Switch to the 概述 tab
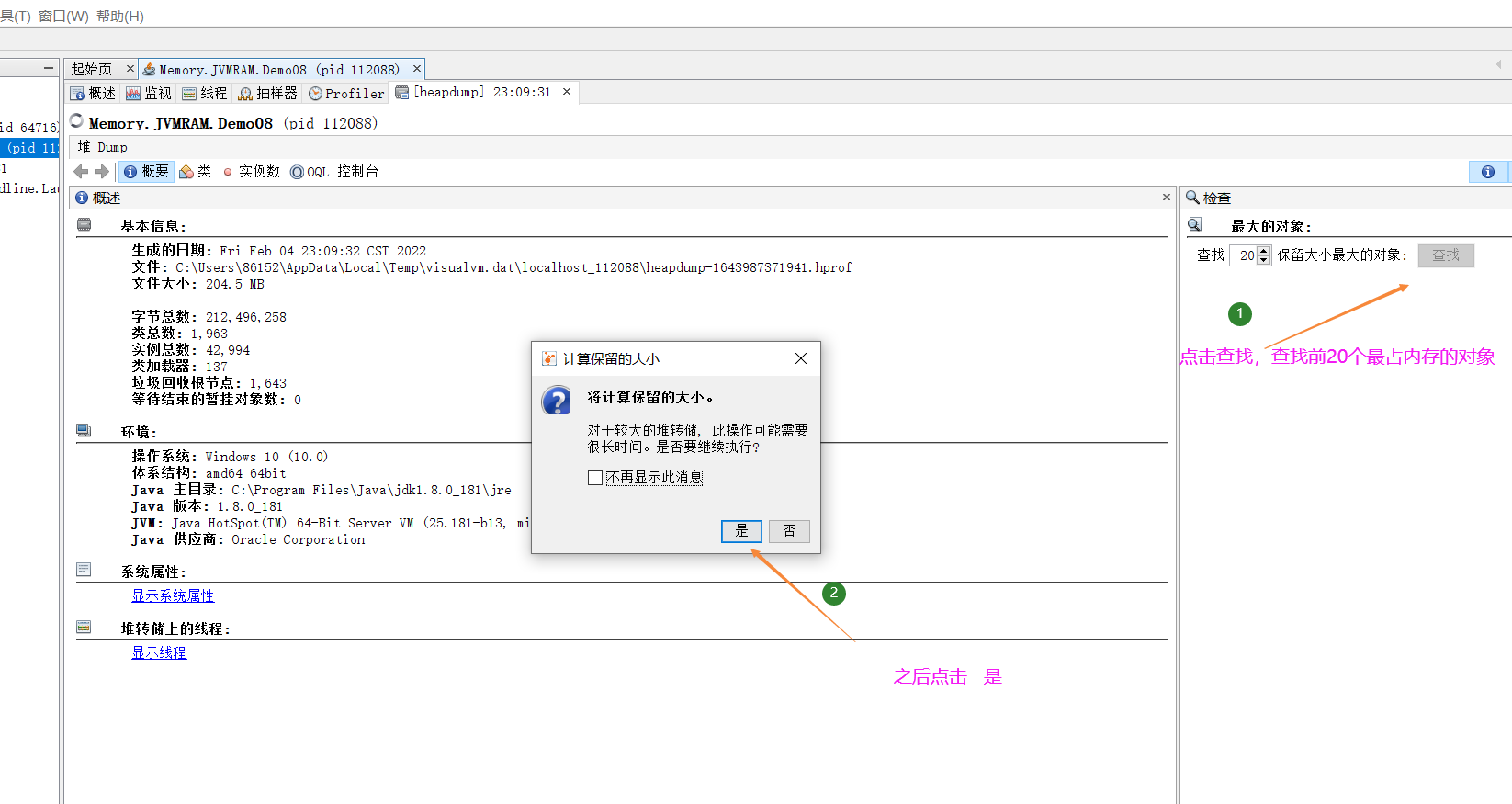The width and height of the screenshot is (1512, 804). [x=93, y=93]
